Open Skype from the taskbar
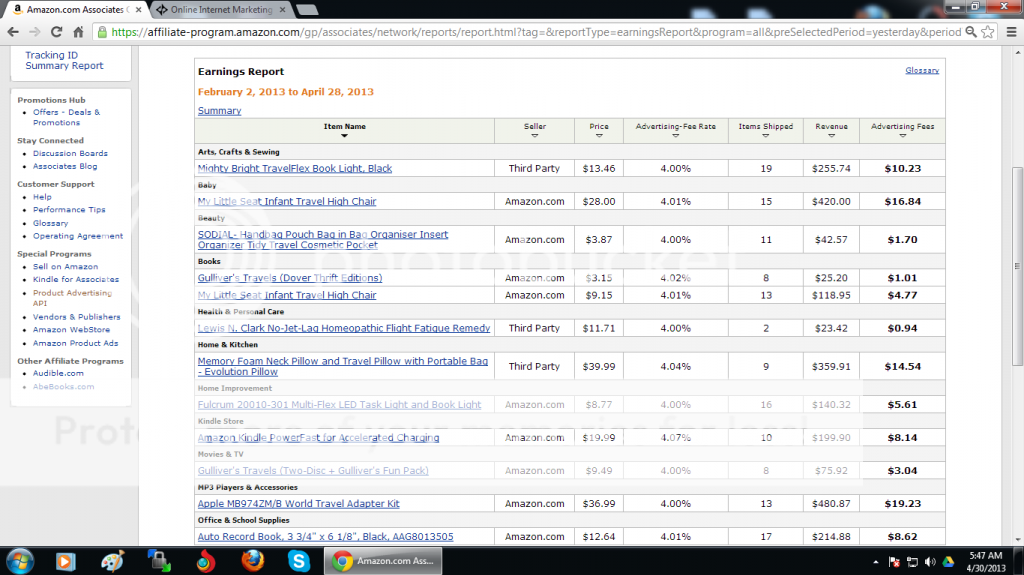This screenshot has width=1024, height=575. (x=298, y=561)
